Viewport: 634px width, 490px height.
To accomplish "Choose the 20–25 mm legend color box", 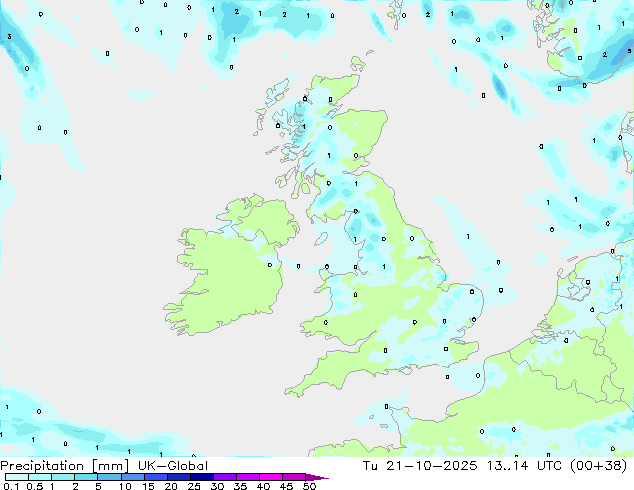I will (178, 477).
